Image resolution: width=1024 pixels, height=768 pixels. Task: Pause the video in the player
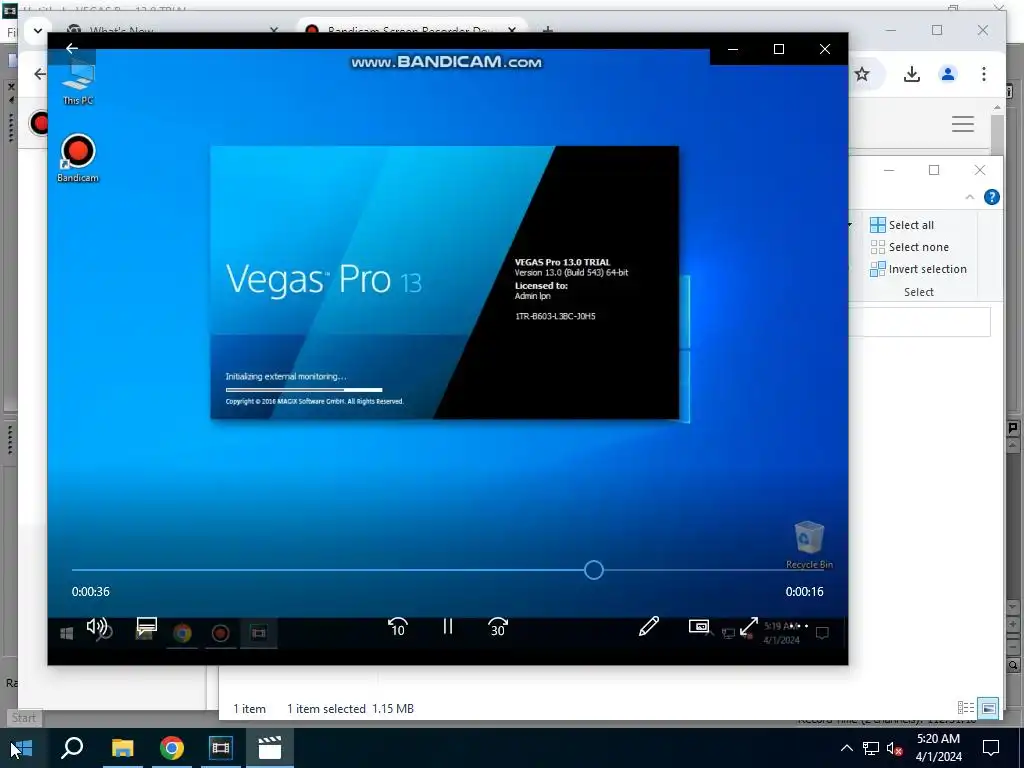[447, 627]
